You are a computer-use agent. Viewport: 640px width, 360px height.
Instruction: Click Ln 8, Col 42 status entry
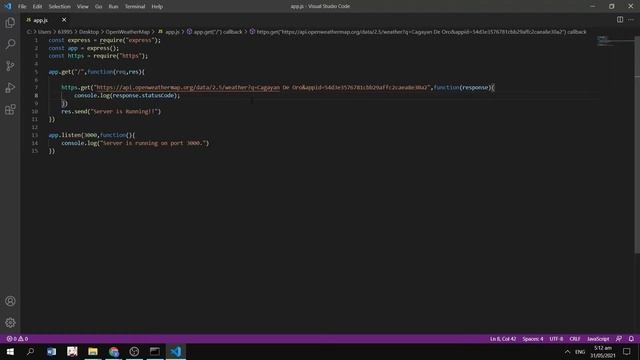click(x=503, y=339)
